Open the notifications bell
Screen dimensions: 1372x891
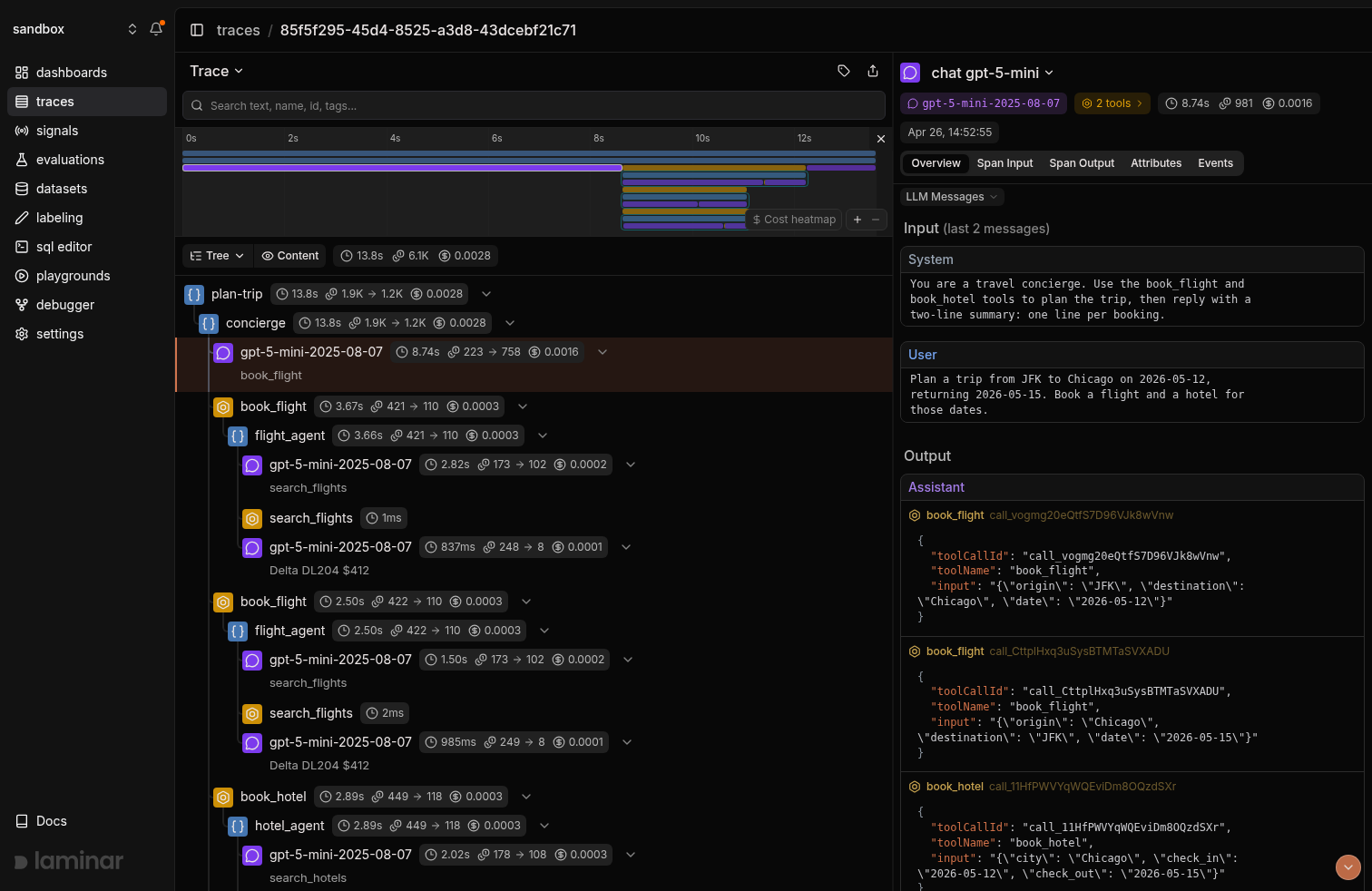click(x=156, y=29)
